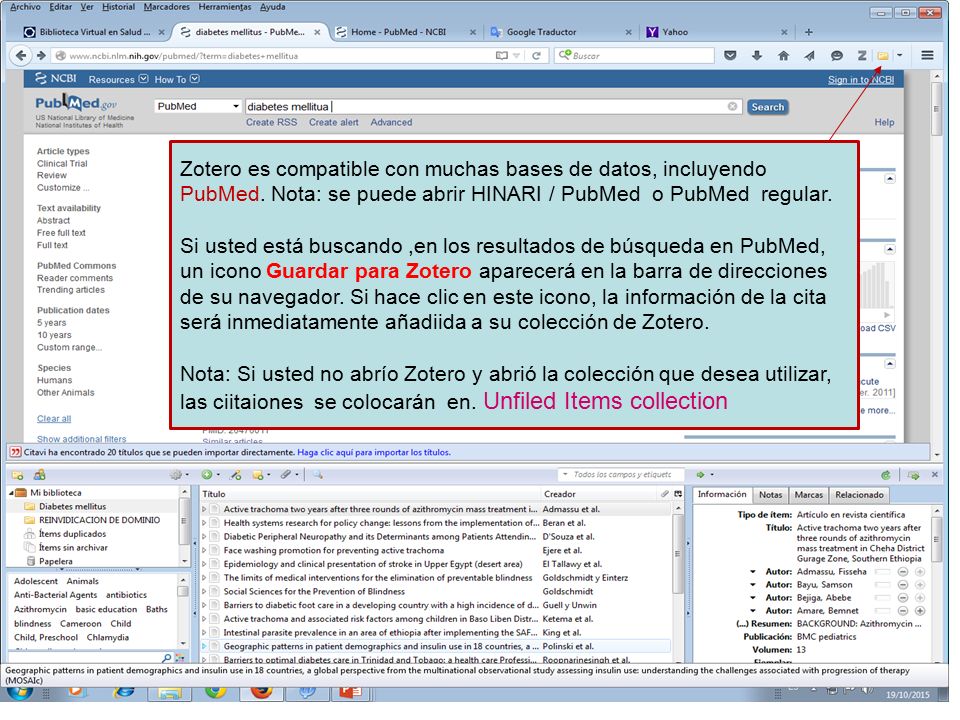
Task: Go to the browser Home page icon
Action: coord(783,56)
